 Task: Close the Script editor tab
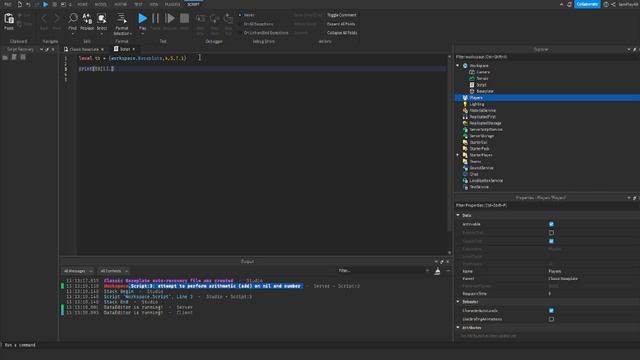click(x=133, y=49)
